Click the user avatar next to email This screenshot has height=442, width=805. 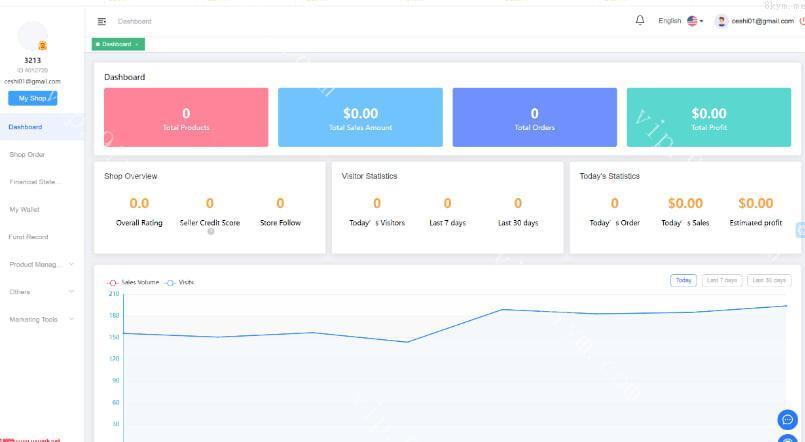(721, 21)
